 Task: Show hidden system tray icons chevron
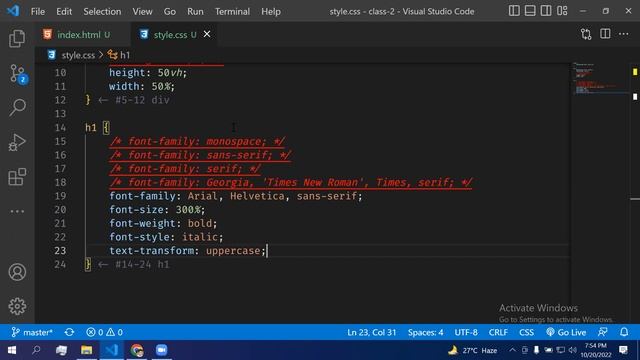pos(512,350)
